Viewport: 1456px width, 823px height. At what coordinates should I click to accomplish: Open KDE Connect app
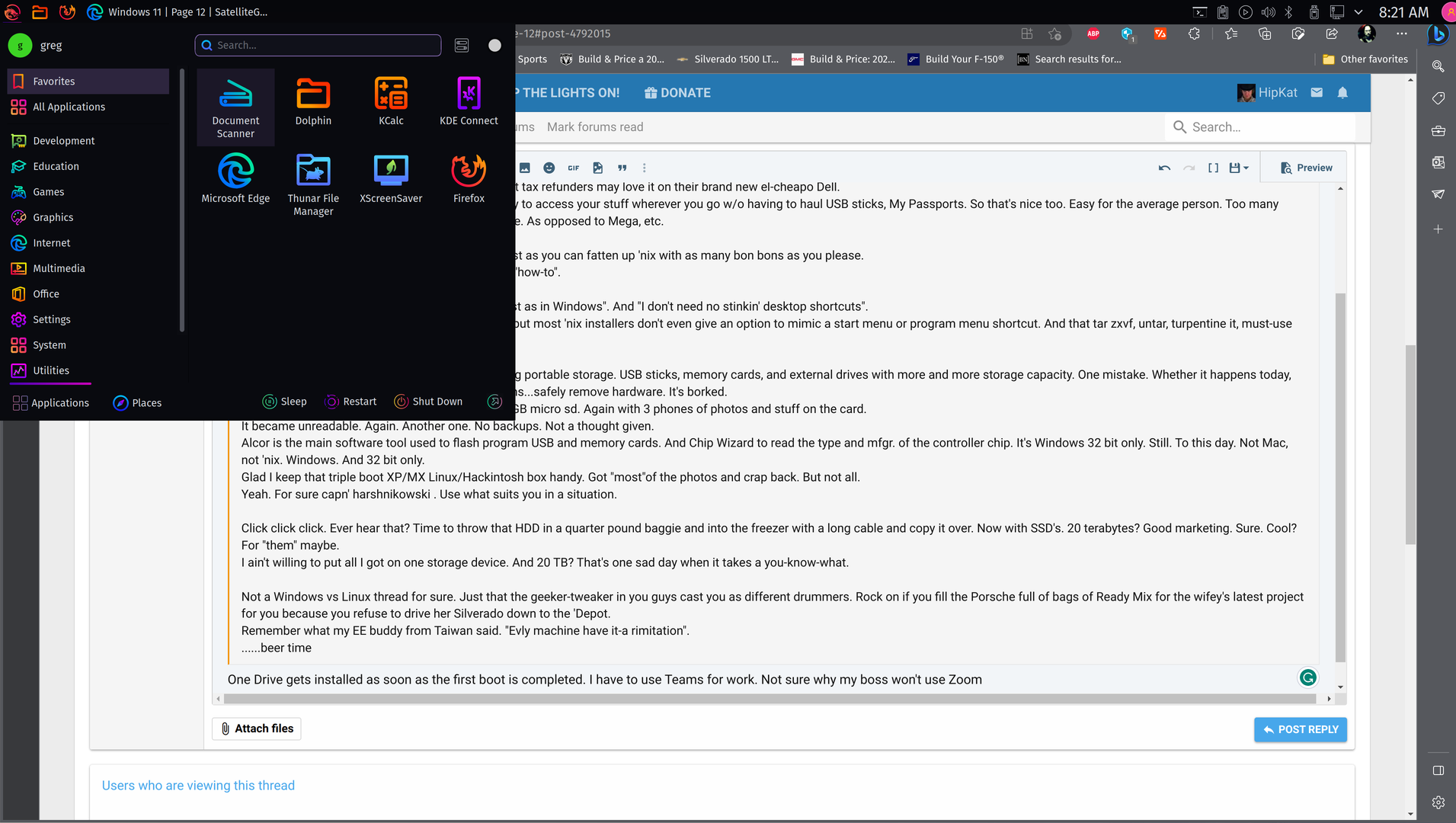(469, 101)
